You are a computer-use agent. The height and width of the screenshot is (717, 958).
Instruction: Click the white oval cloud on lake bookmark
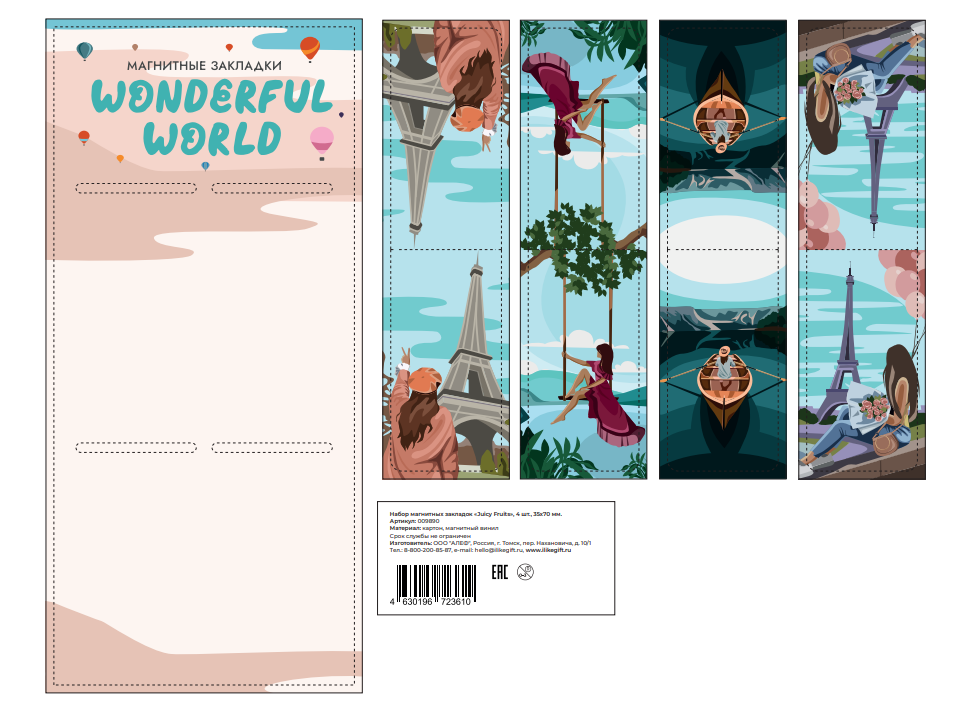click(723, 249)
